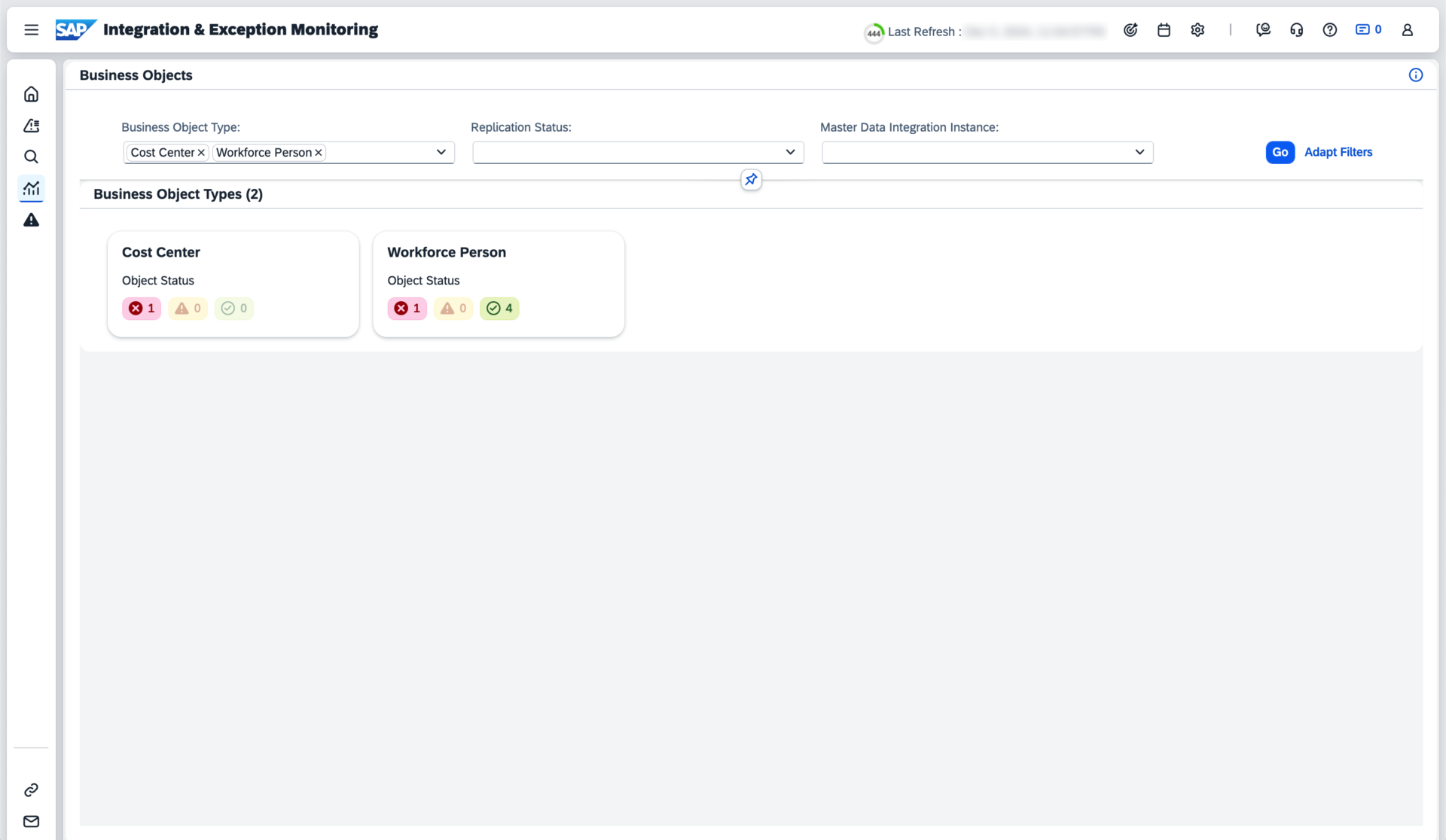Image resolution: width=1446 pixels, height=840 pixels.
Task: Click the link icon in sidebar
Action: (31, 790)
